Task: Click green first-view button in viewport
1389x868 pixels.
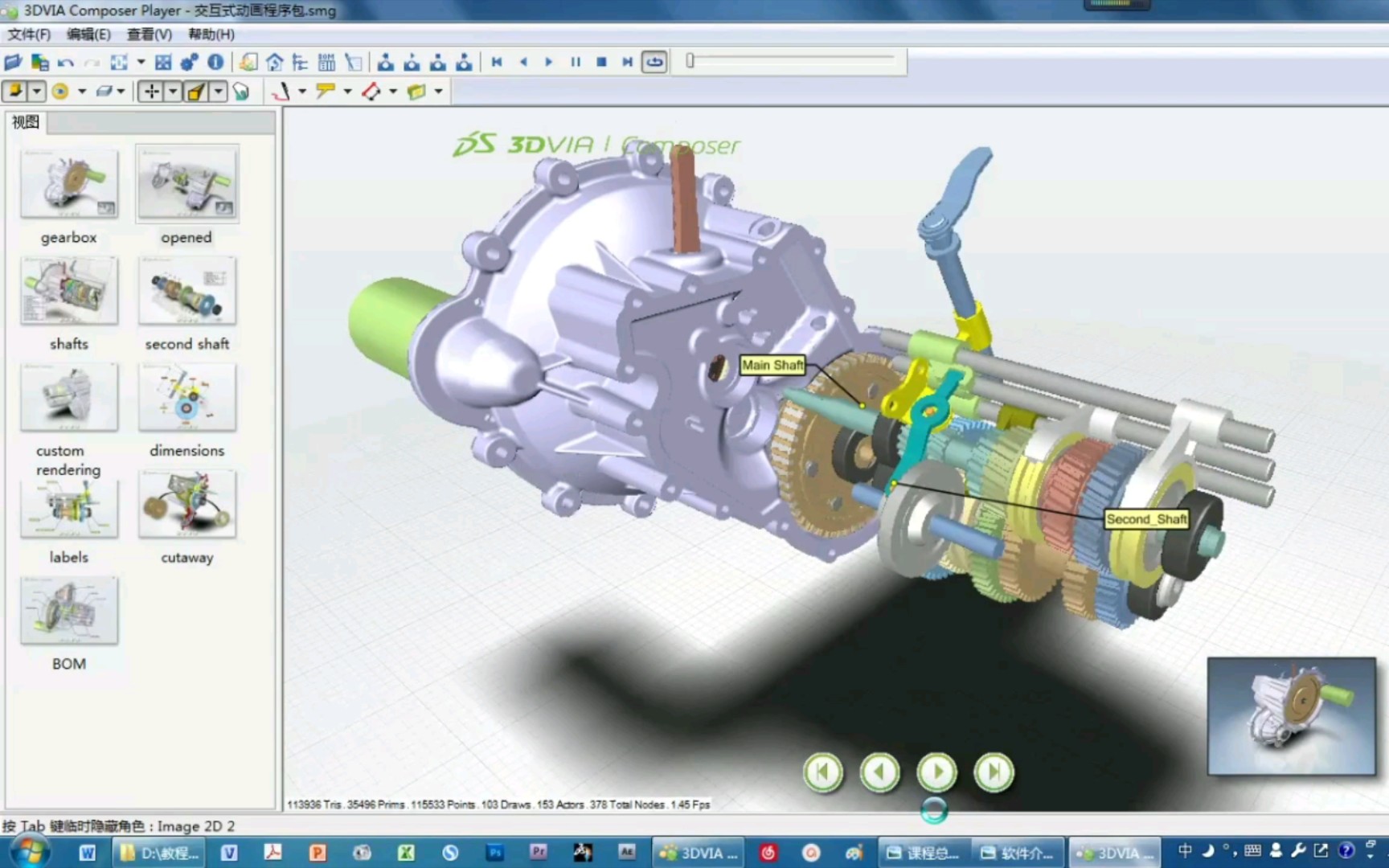Action: [823, 772]
